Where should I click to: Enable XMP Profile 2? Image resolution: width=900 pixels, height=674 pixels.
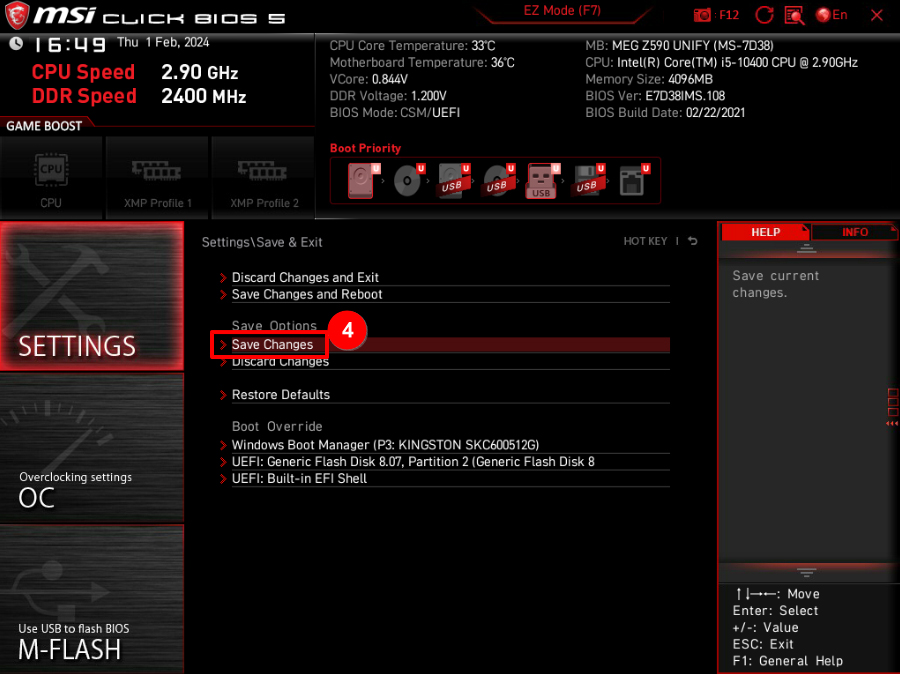263,177
